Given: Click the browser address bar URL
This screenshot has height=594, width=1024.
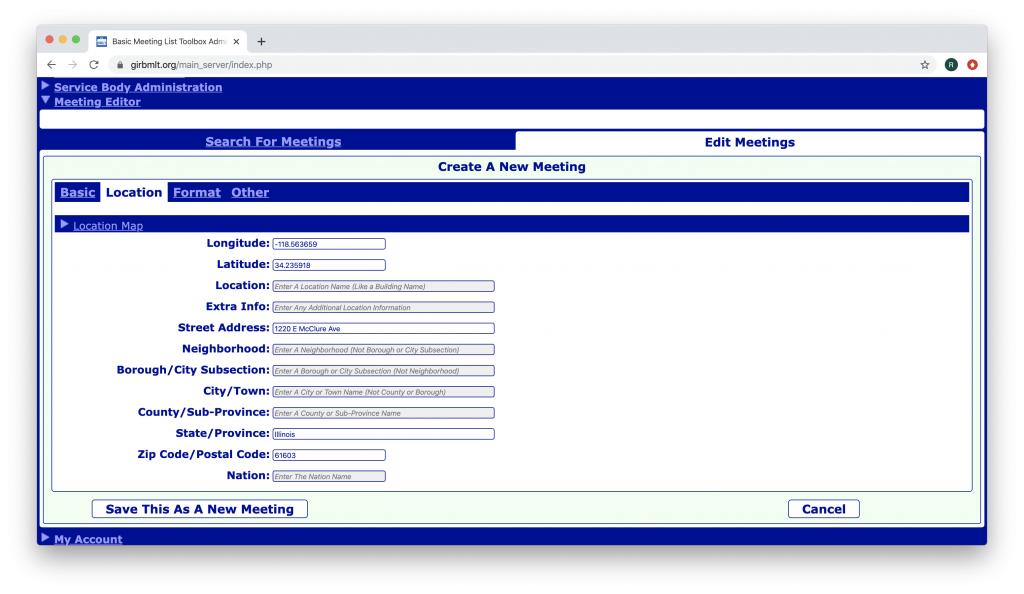Looking at the screenshot, I should pos(201,65).
